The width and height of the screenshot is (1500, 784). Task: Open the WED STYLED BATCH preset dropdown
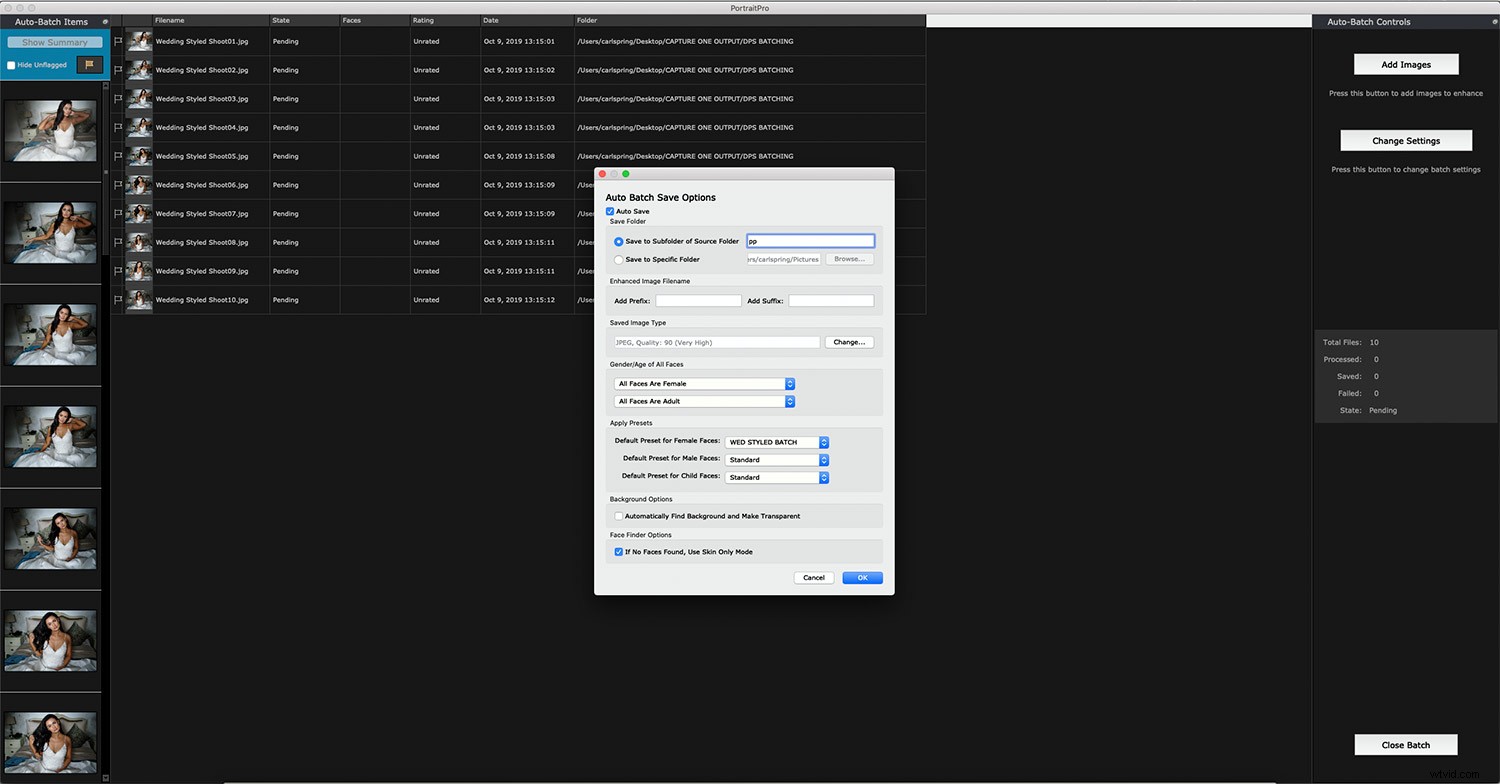(777, 442)
